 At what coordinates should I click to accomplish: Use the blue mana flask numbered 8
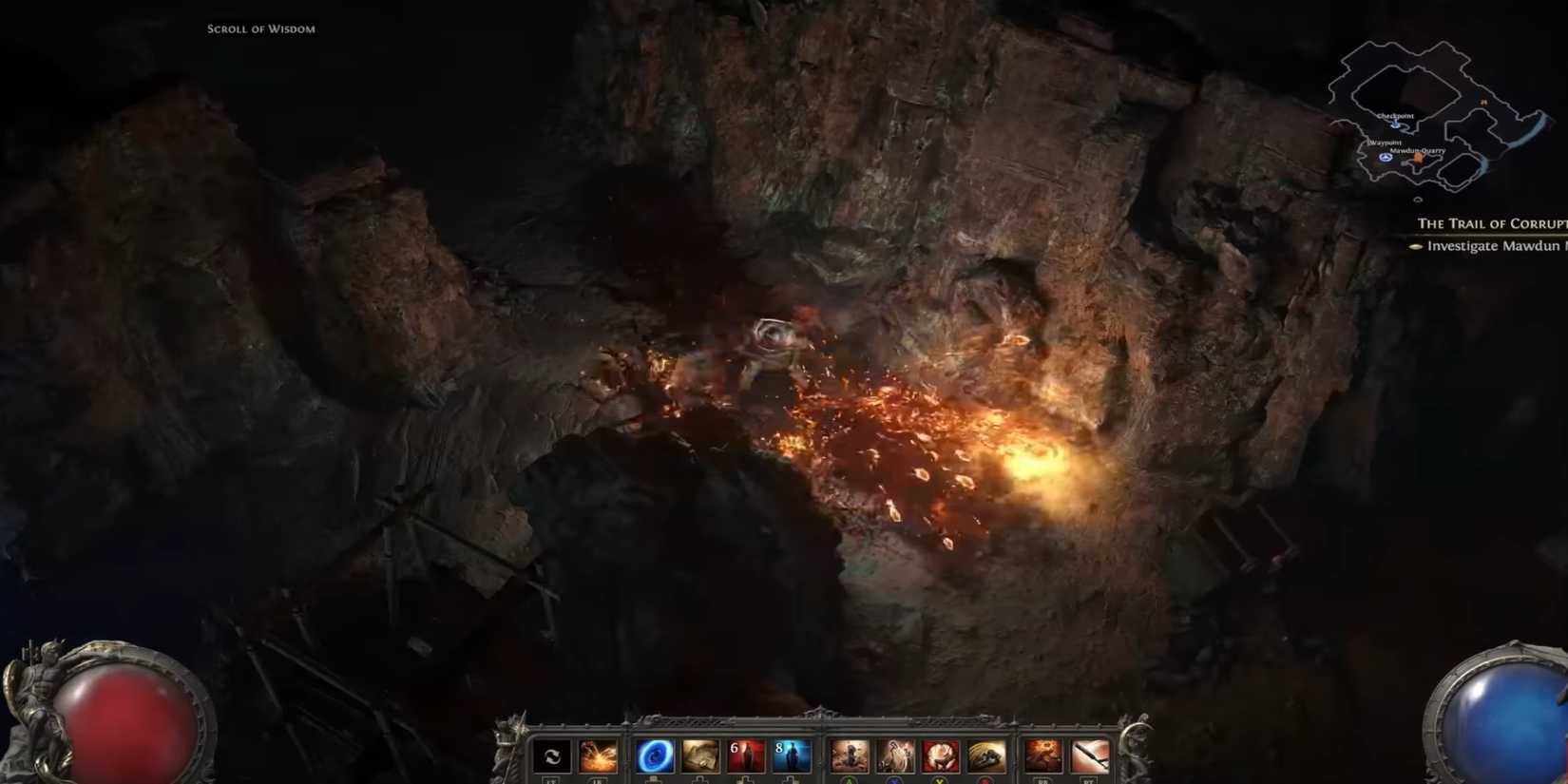[792, 756]
